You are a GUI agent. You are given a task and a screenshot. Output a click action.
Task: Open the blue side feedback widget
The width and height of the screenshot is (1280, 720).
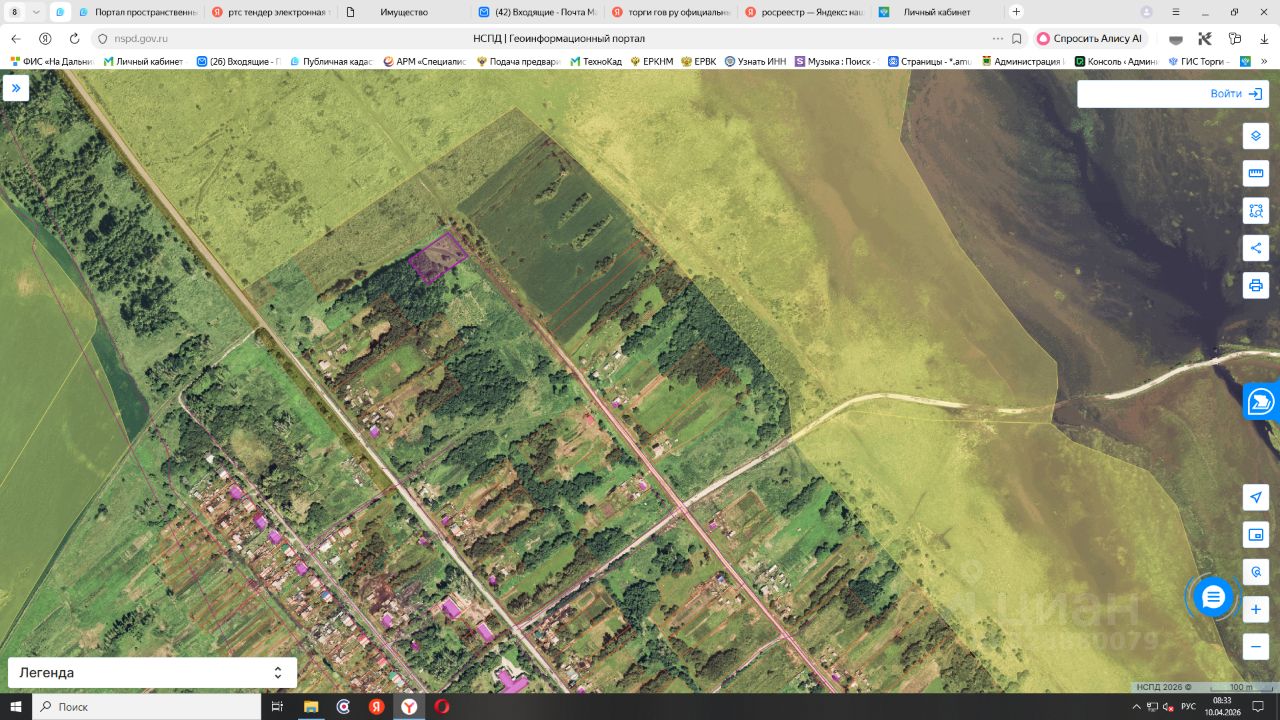click(x=1262, y=401)
